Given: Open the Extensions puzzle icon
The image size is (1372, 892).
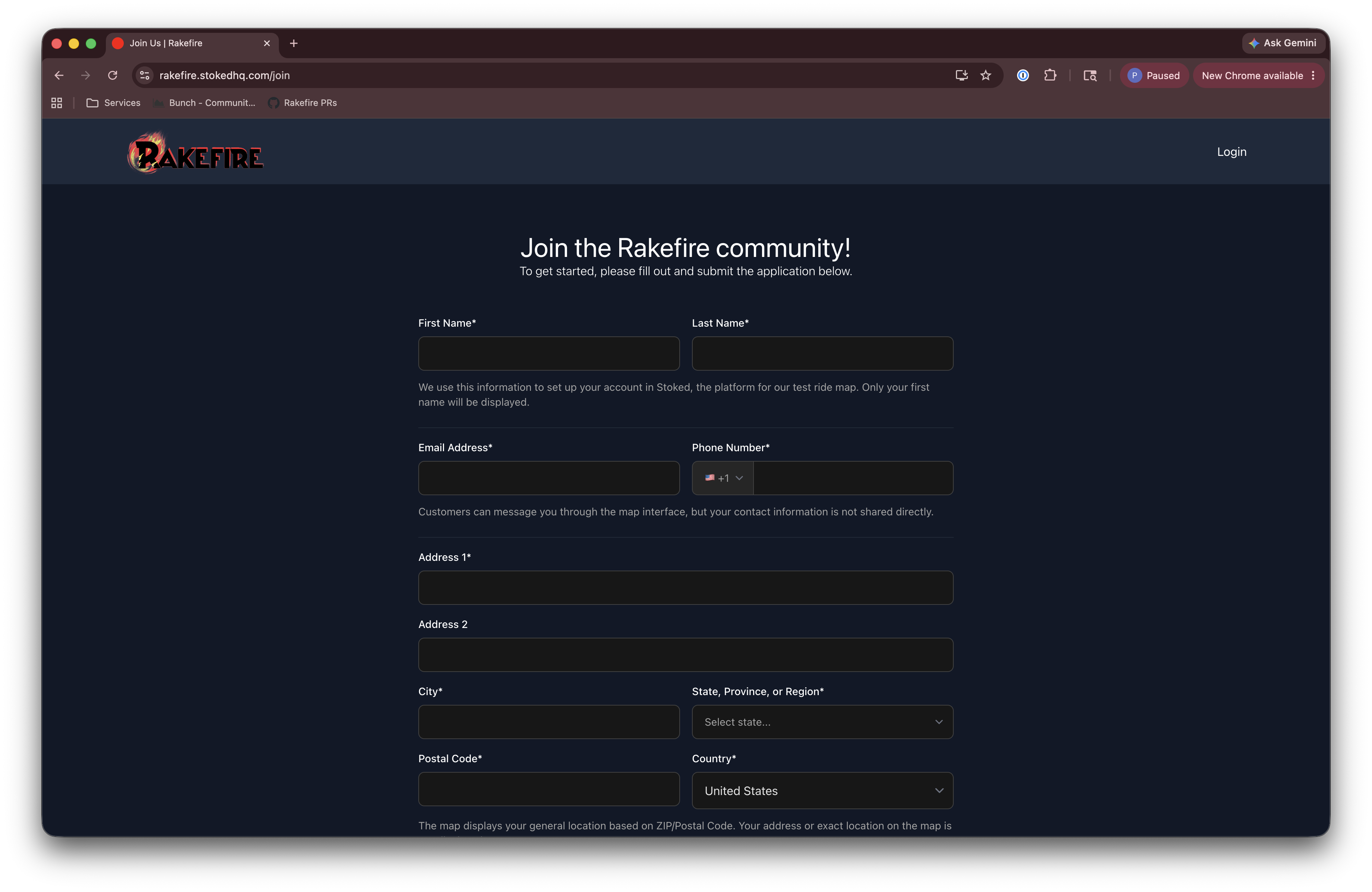Looking at the screenshot, I should coord(1050,76).
